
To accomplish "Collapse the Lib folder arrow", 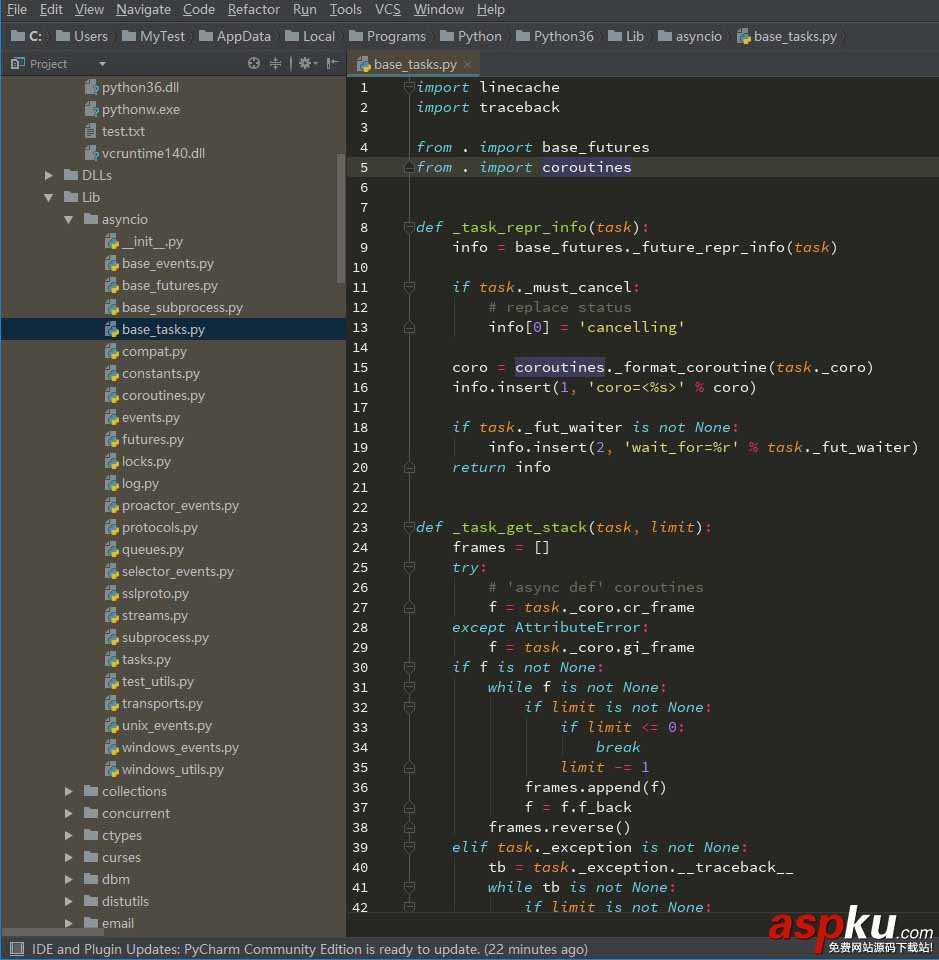I will pyautogui.click(x=49, y=197).
